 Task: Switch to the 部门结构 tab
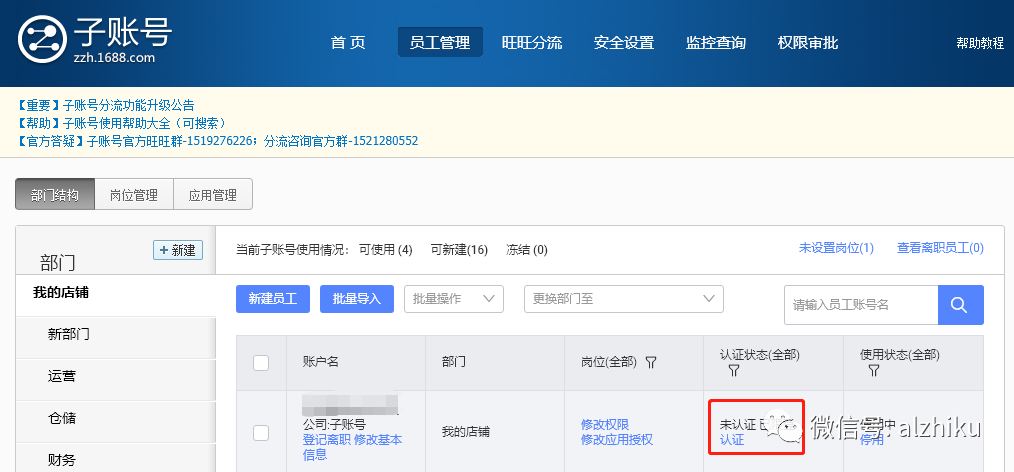(55, 195)
